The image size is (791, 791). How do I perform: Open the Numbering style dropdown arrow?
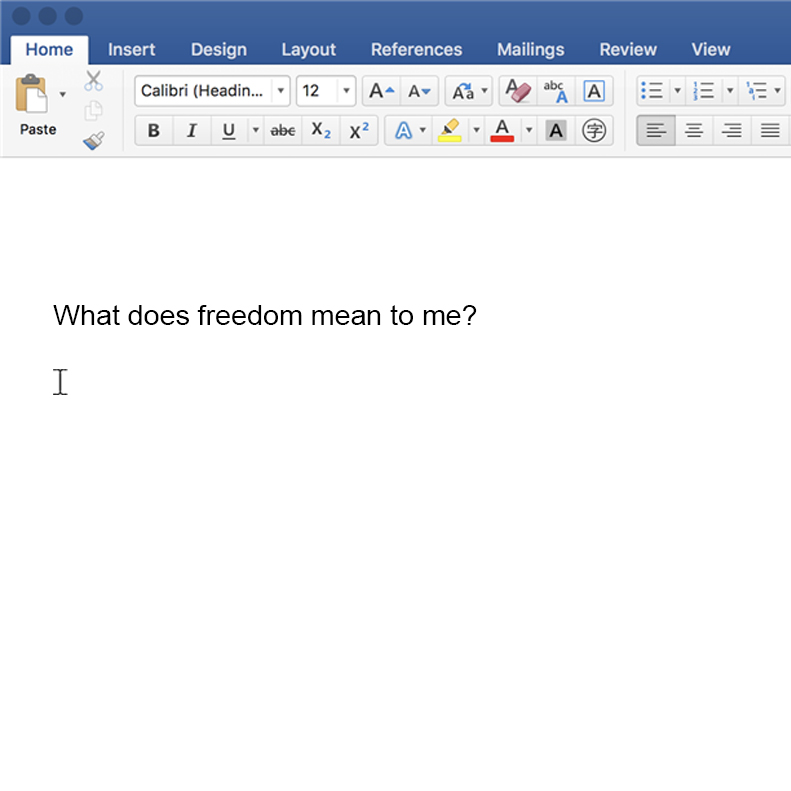[730, 91]
